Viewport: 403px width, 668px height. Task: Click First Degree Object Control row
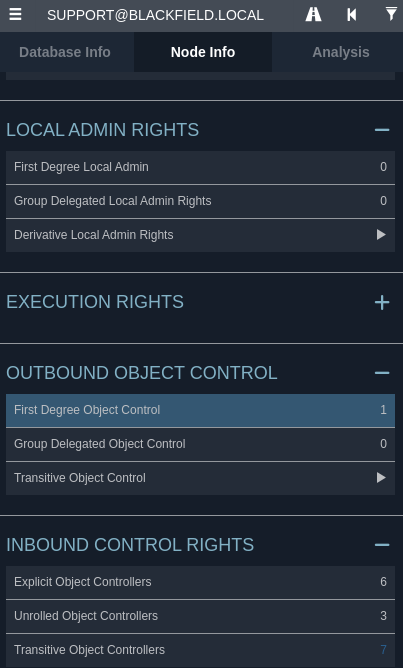(200, 410)
